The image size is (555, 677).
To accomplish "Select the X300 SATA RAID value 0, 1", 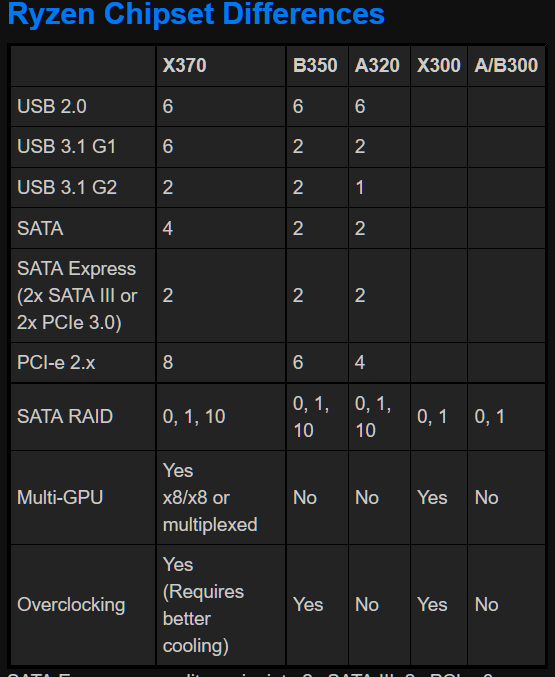I will point(432,417).
